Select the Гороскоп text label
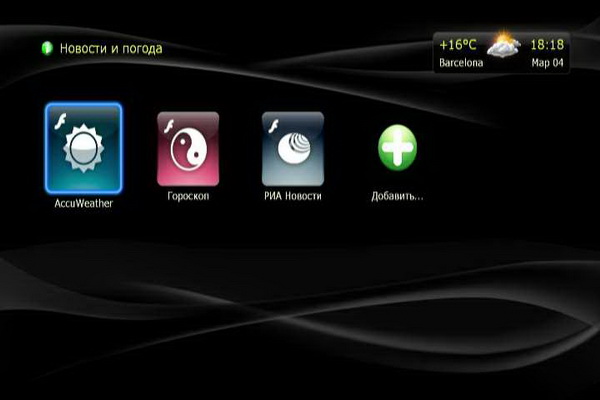The image size is (600, 400). pos(188,197)
